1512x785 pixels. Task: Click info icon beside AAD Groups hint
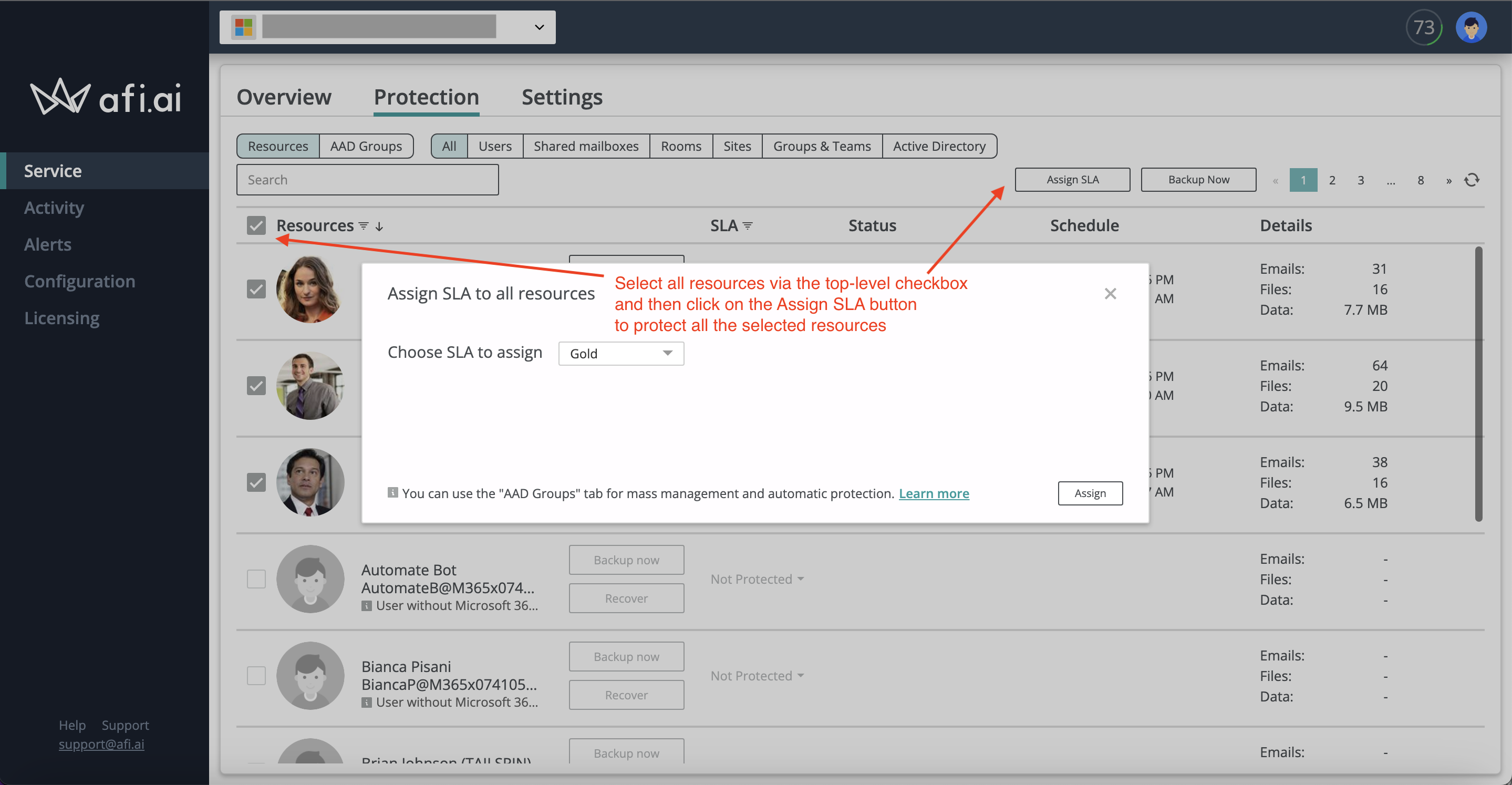(392, 493)
